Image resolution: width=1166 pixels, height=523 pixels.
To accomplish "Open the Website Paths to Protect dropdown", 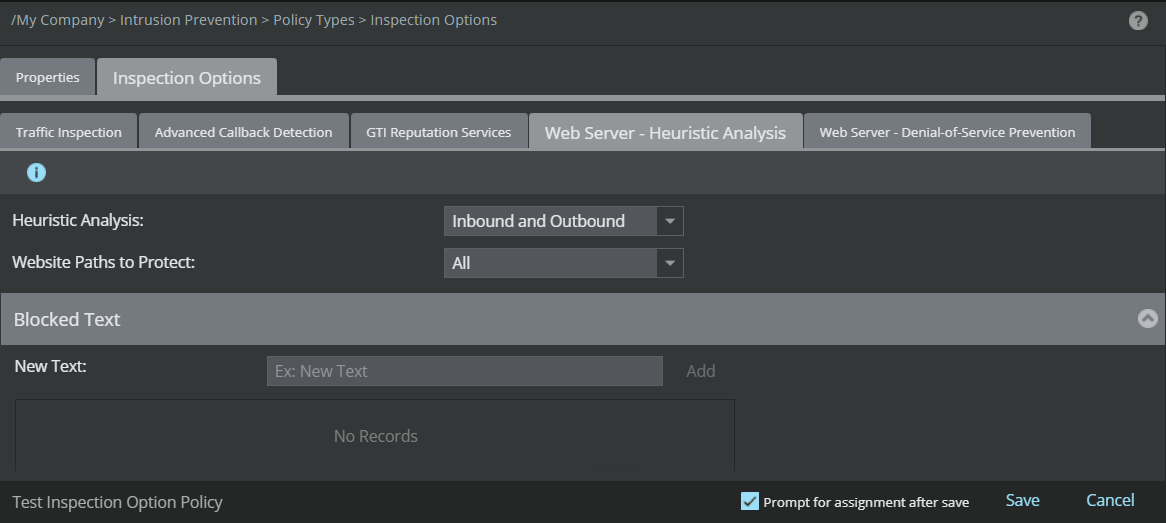I will 564,263.
